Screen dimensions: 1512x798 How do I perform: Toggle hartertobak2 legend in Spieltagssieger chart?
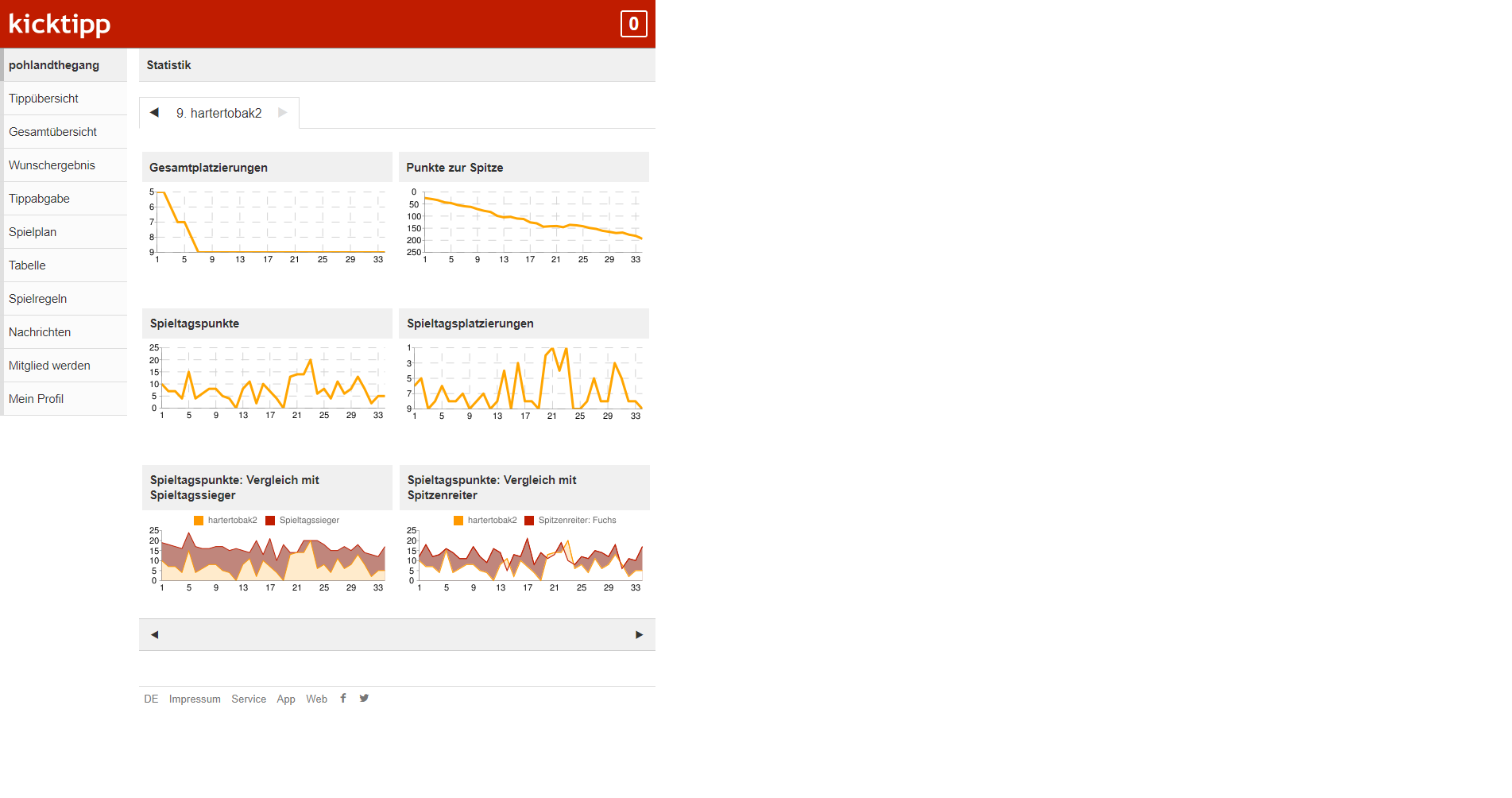199,521
